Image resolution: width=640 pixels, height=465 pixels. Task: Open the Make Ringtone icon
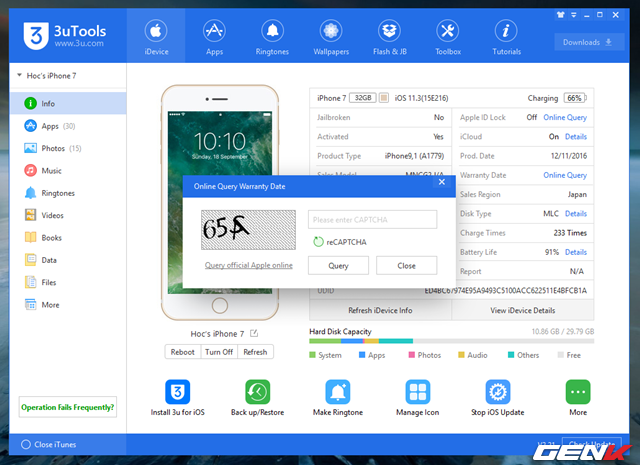[338, 392]
